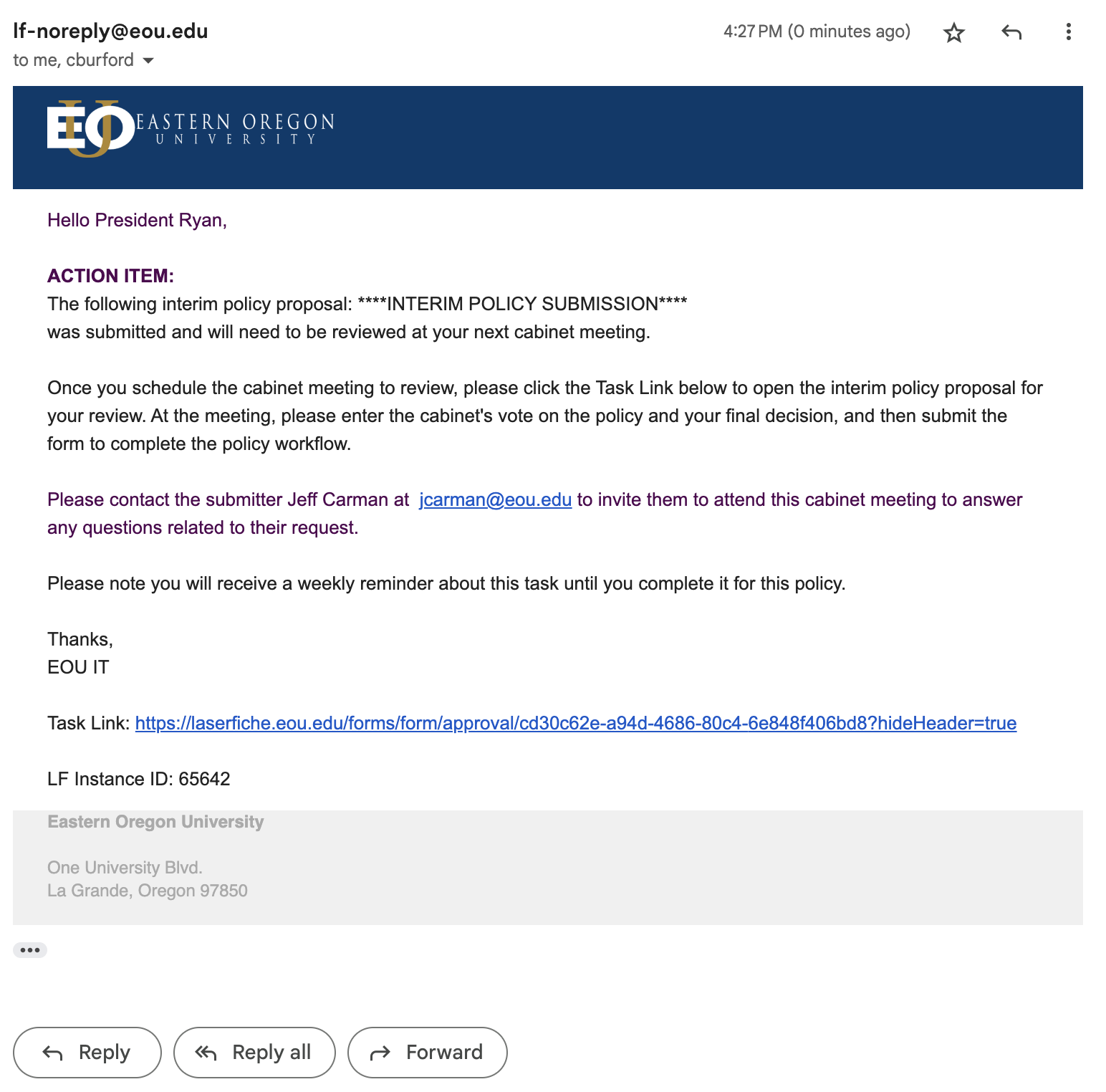1106x1092 pixels.
Task: Star this email message
Action: (x=953, y=32)
